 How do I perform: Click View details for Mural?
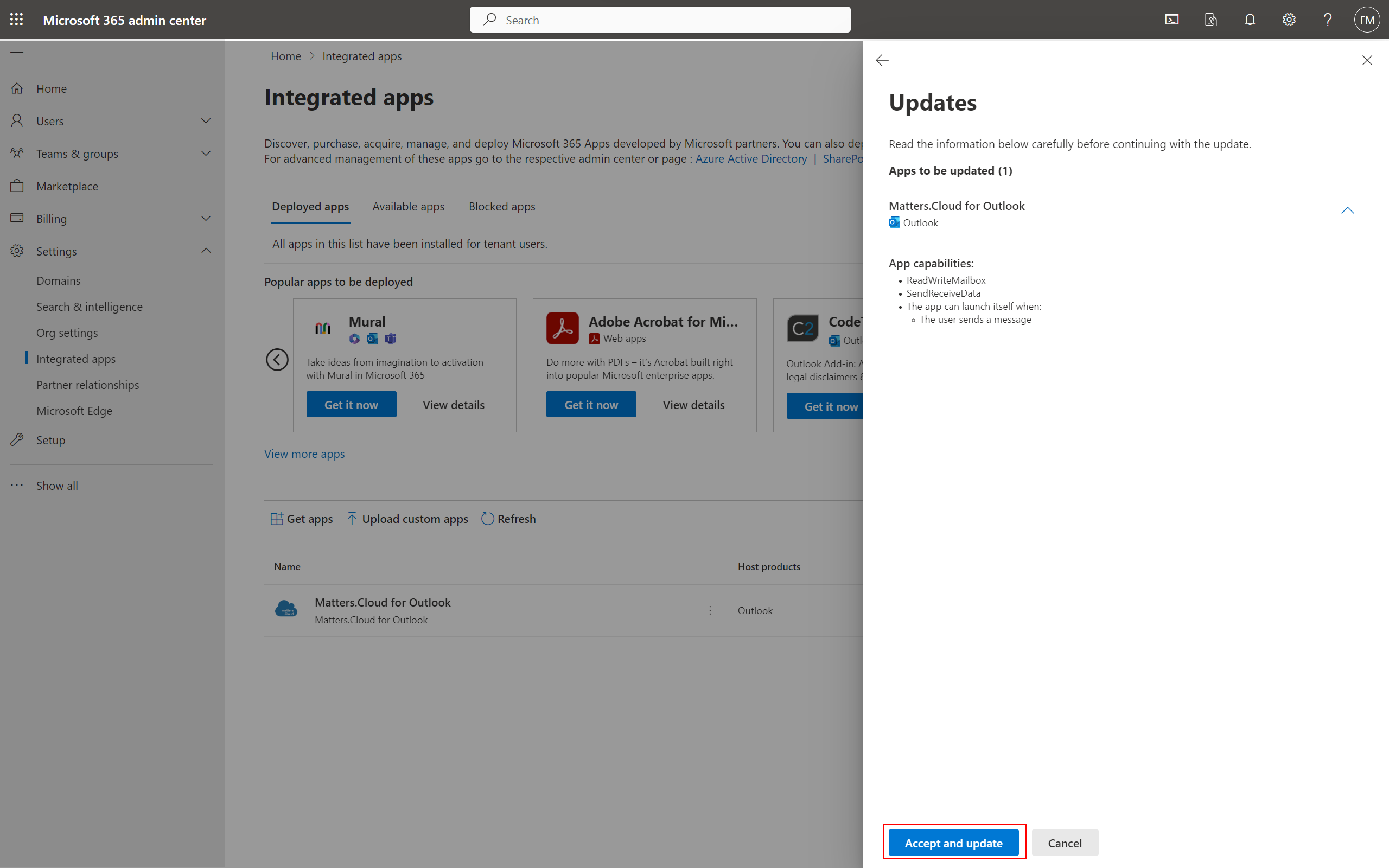pyautogui.click(x=454, y=405)
